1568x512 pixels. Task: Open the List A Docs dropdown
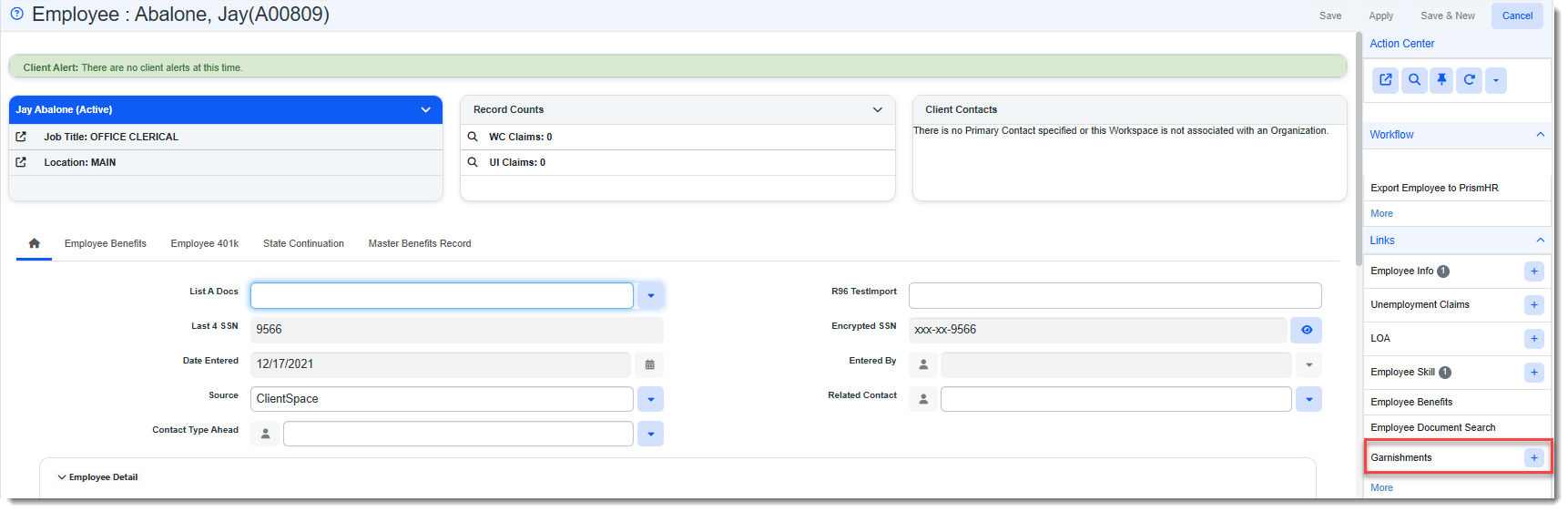pyautogui.click(x=650, y=295)
